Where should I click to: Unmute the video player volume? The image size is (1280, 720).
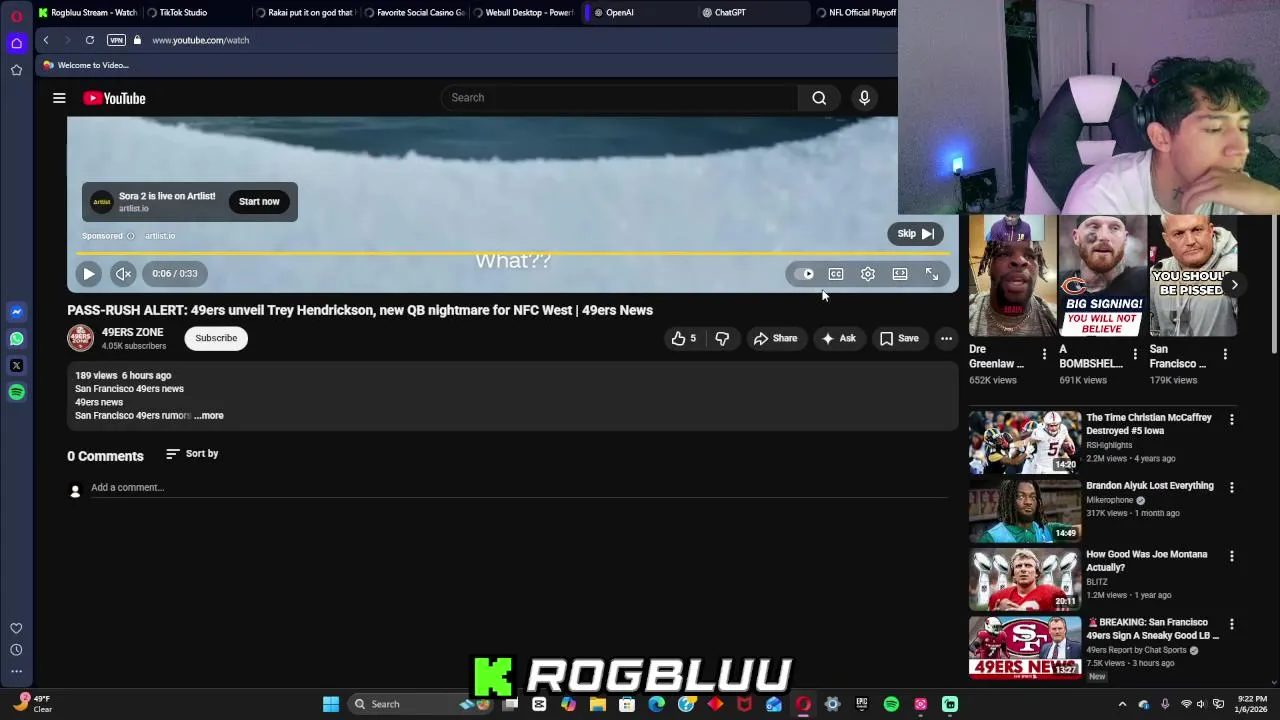pyautogui.click(x=123, y=273)
